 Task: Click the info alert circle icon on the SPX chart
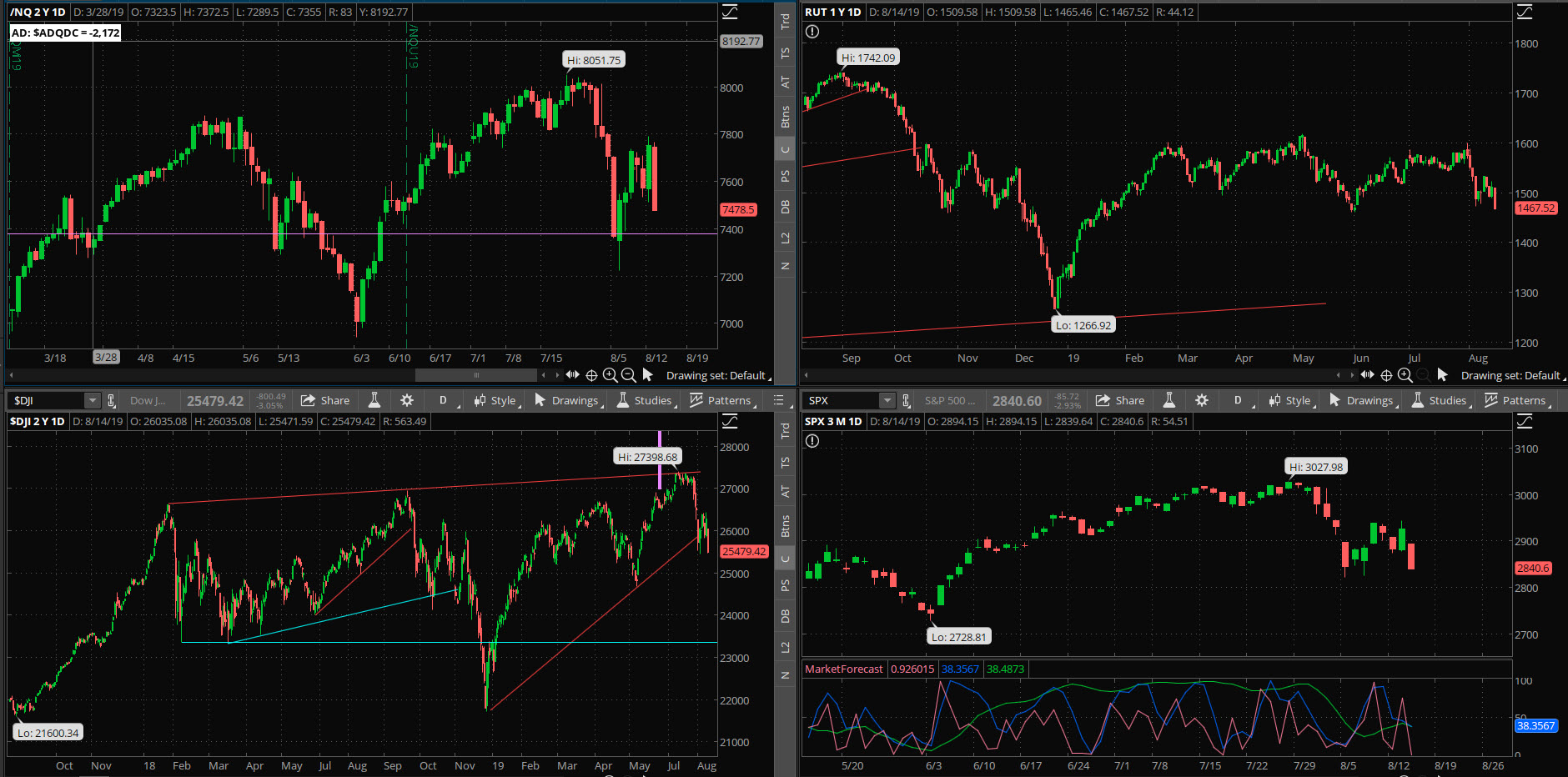[x=812, y=441]
